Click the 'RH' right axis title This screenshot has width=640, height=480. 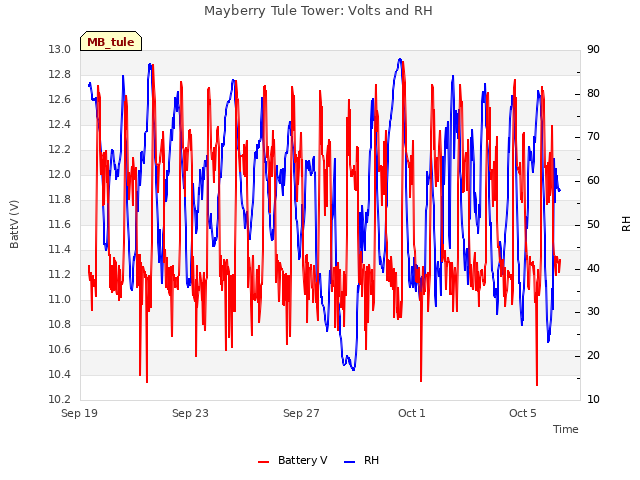626,224
